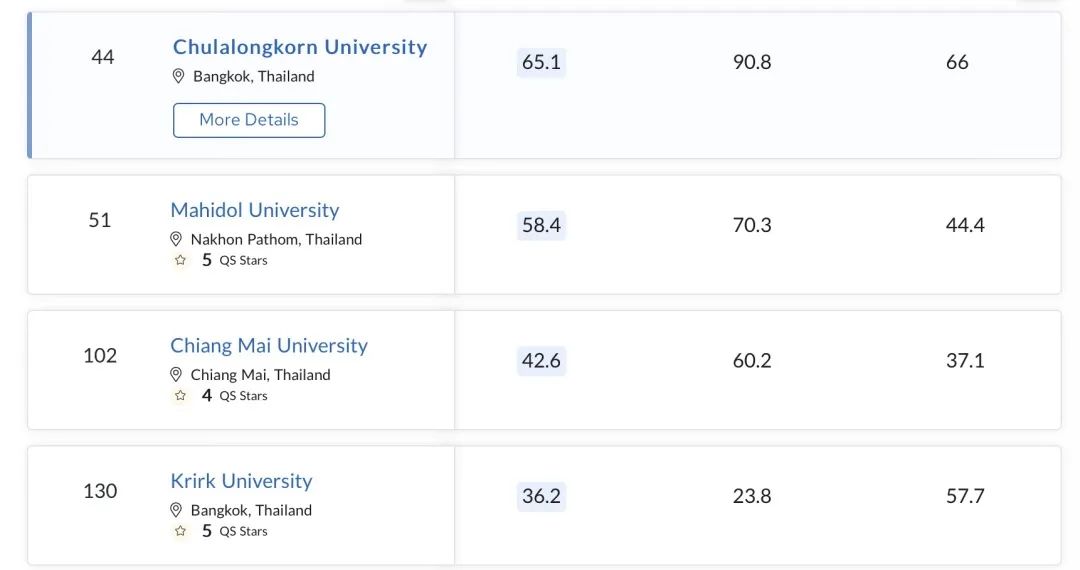Open the Chulalongkorn University link
The image size is (1080, 570).
point(300,47)
